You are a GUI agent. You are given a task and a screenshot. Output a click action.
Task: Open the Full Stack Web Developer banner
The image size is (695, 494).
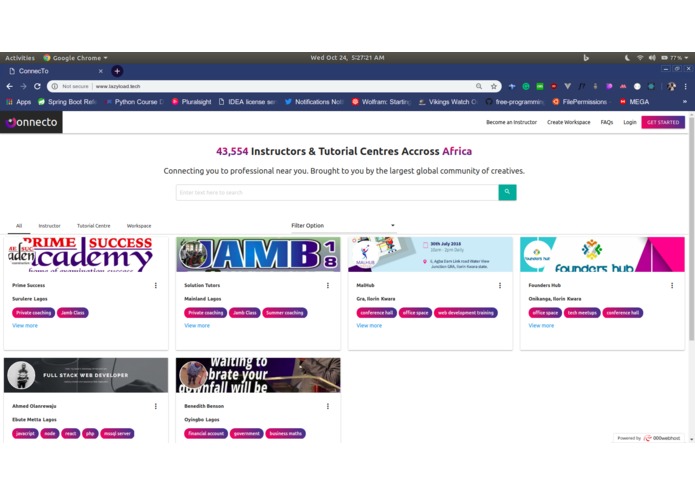[x=86, y=375]
